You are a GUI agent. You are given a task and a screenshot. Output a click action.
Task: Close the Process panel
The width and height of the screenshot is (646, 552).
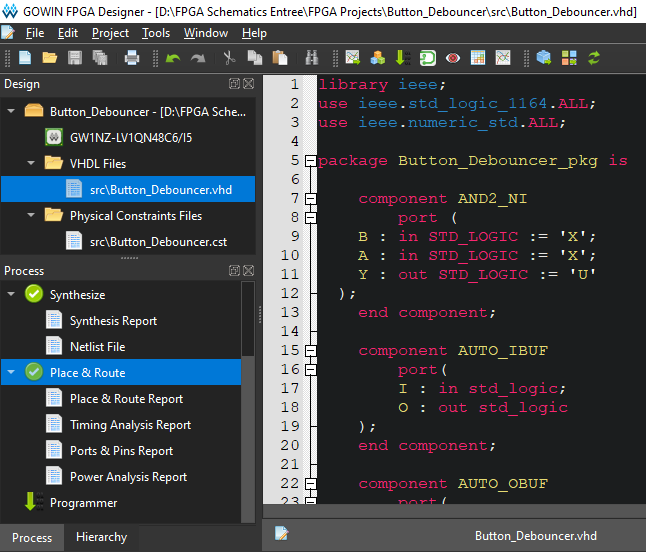click(x=248, y=270)
